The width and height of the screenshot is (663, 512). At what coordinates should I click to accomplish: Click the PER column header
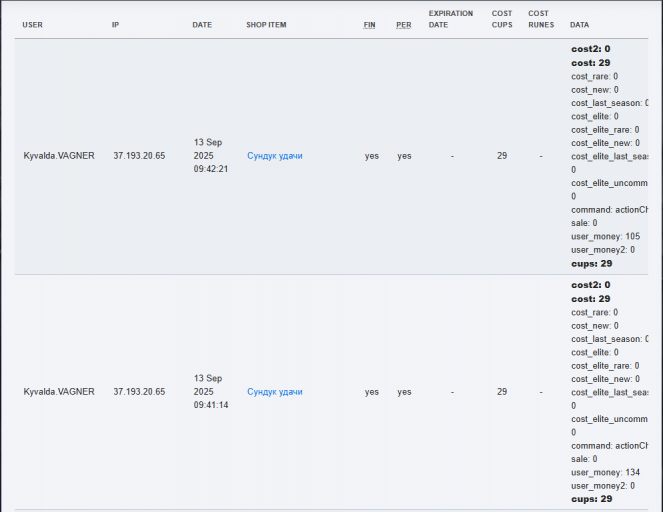[x=404, y=25]
